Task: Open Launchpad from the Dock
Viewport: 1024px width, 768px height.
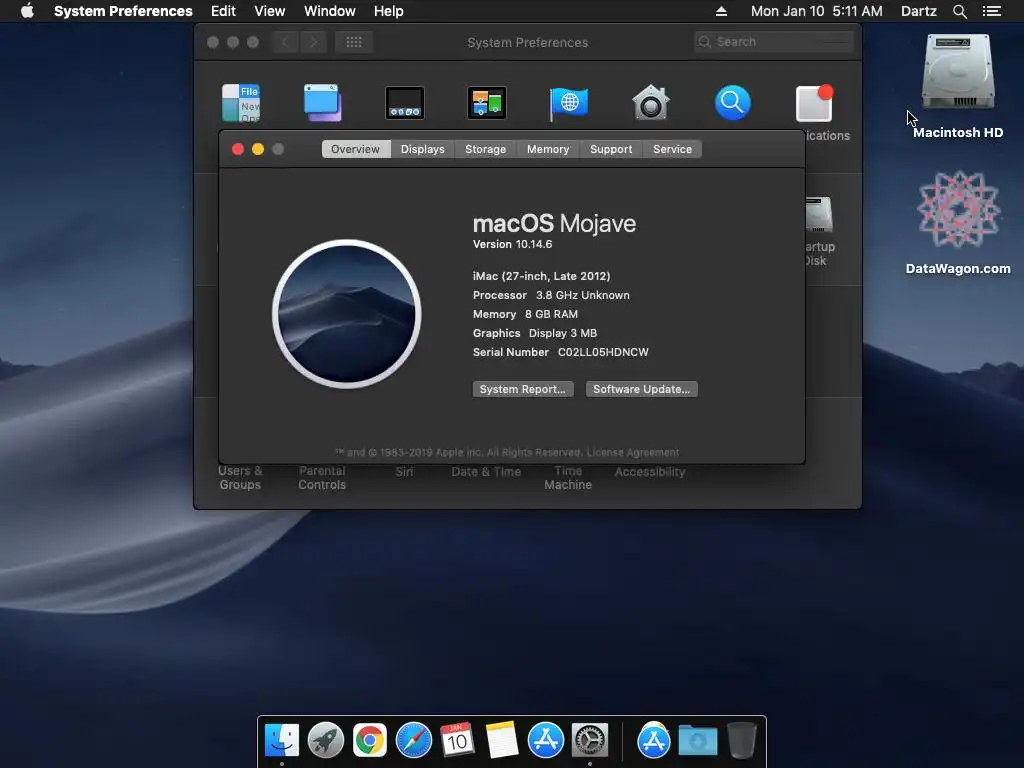Action: 326,740
